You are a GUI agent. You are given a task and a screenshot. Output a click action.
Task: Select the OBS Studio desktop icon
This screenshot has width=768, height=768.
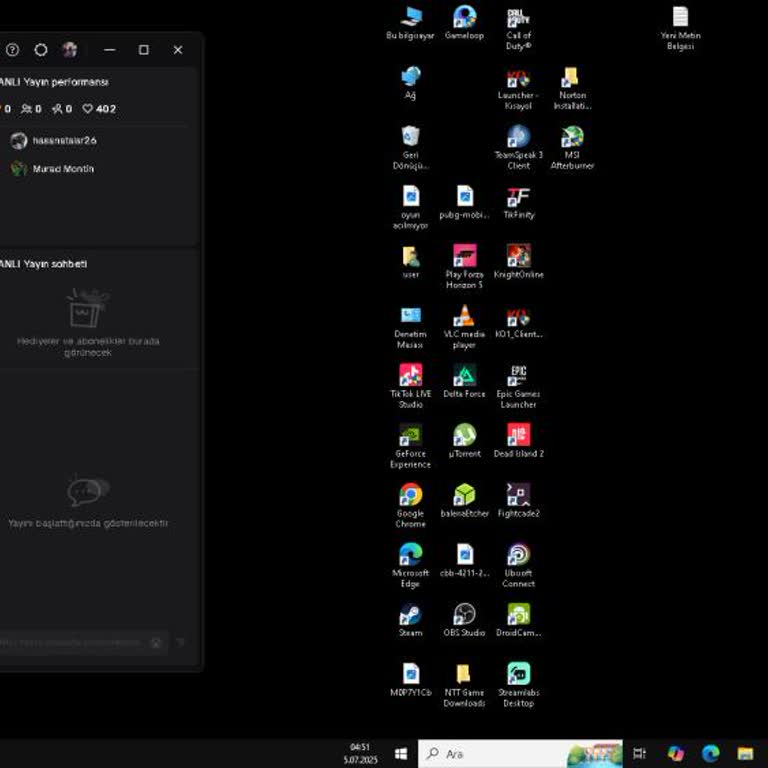tap(464, 614)
